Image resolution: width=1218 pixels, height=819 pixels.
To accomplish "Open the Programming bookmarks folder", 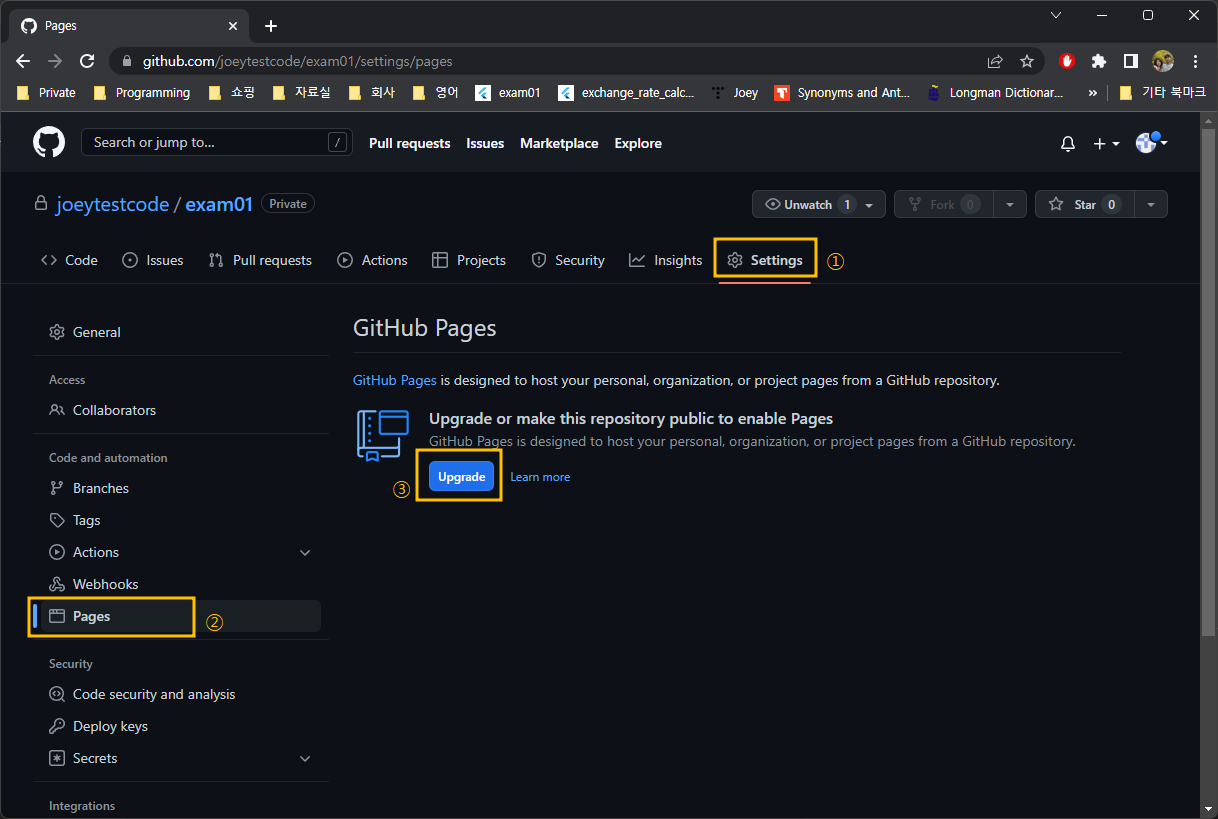I will (x=141, y=92).
